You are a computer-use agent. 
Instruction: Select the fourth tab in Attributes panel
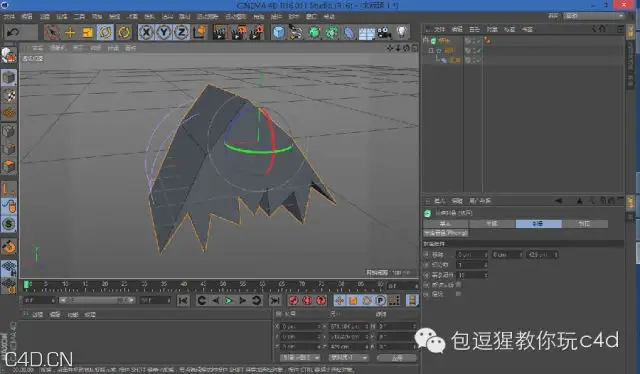585,224
